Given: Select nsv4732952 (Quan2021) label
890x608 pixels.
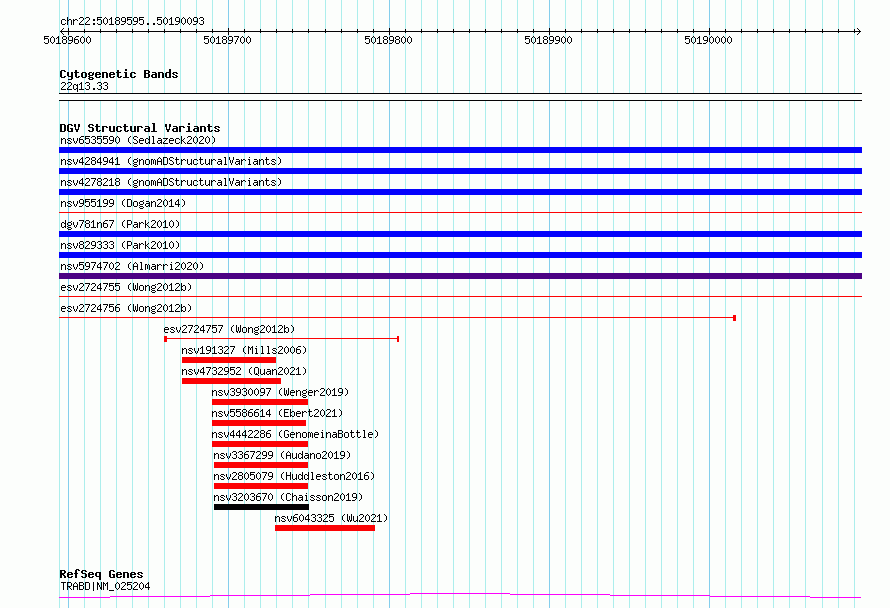Looking at the screenshot, I should (x=244, y=371).
